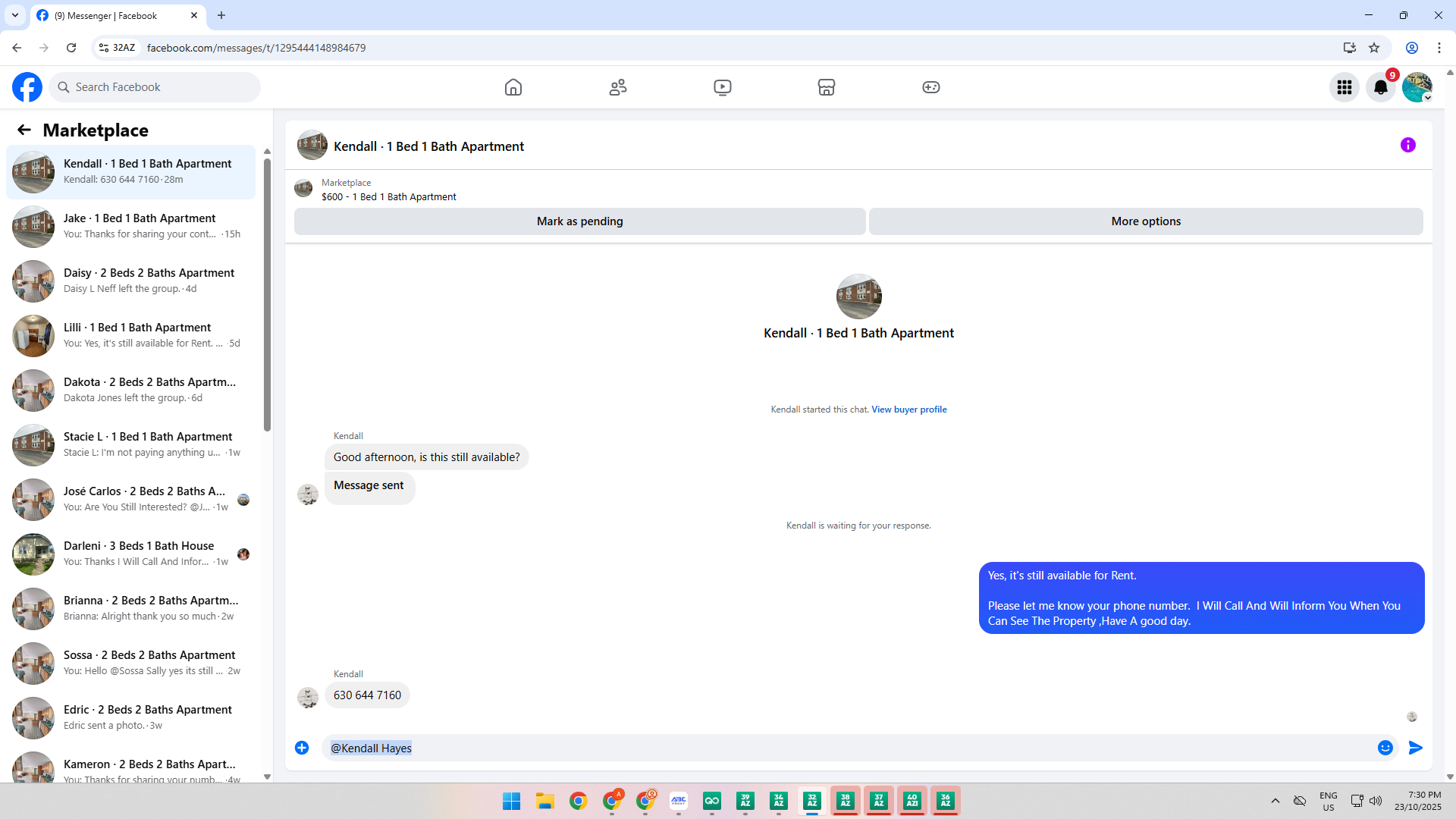
Task: Open Facebook Home icon
Action: [513, 87]
